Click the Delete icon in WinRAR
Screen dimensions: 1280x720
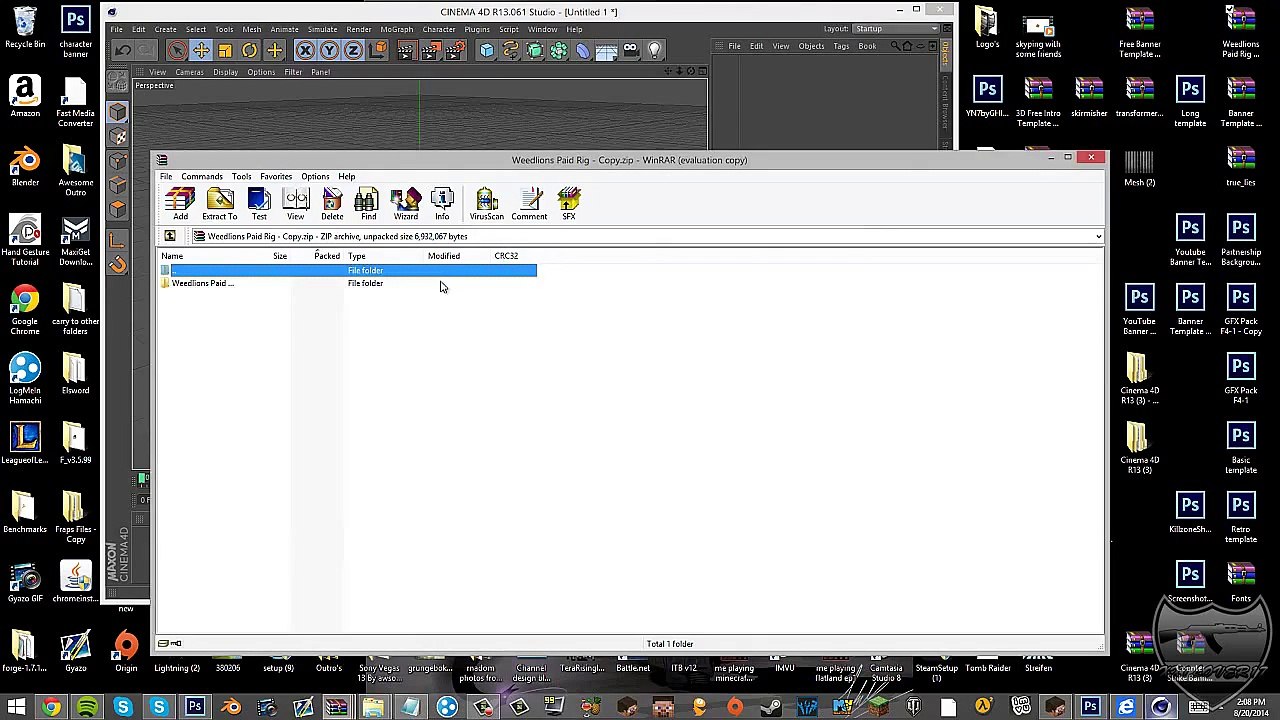(332, 203)
